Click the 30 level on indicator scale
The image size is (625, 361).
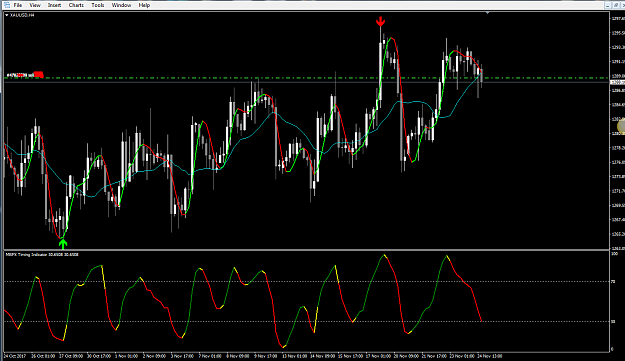(613, 322)
